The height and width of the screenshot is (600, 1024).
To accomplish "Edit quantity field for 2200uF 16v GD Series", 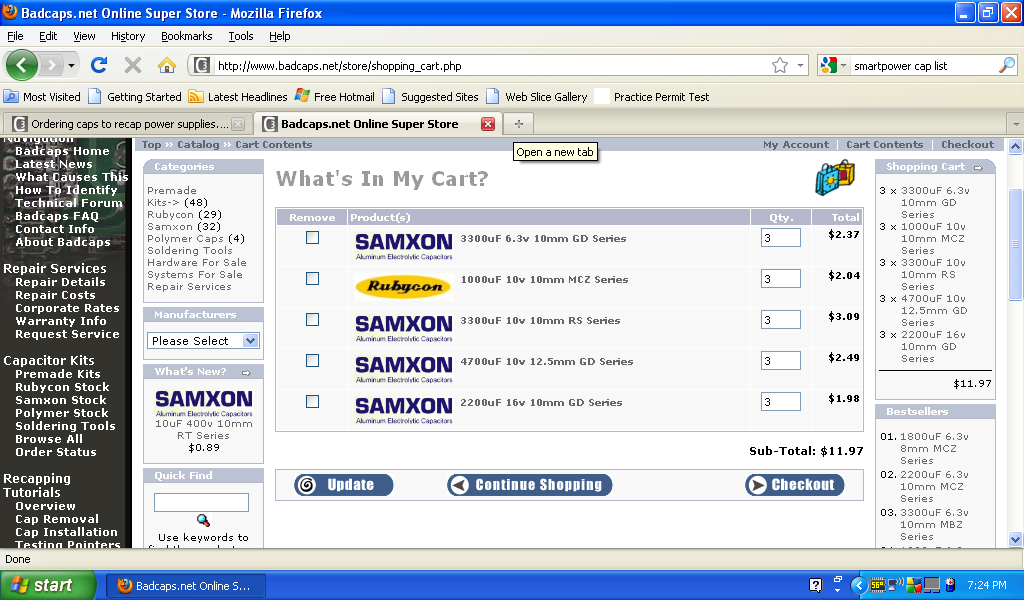I will coord(780,402).
